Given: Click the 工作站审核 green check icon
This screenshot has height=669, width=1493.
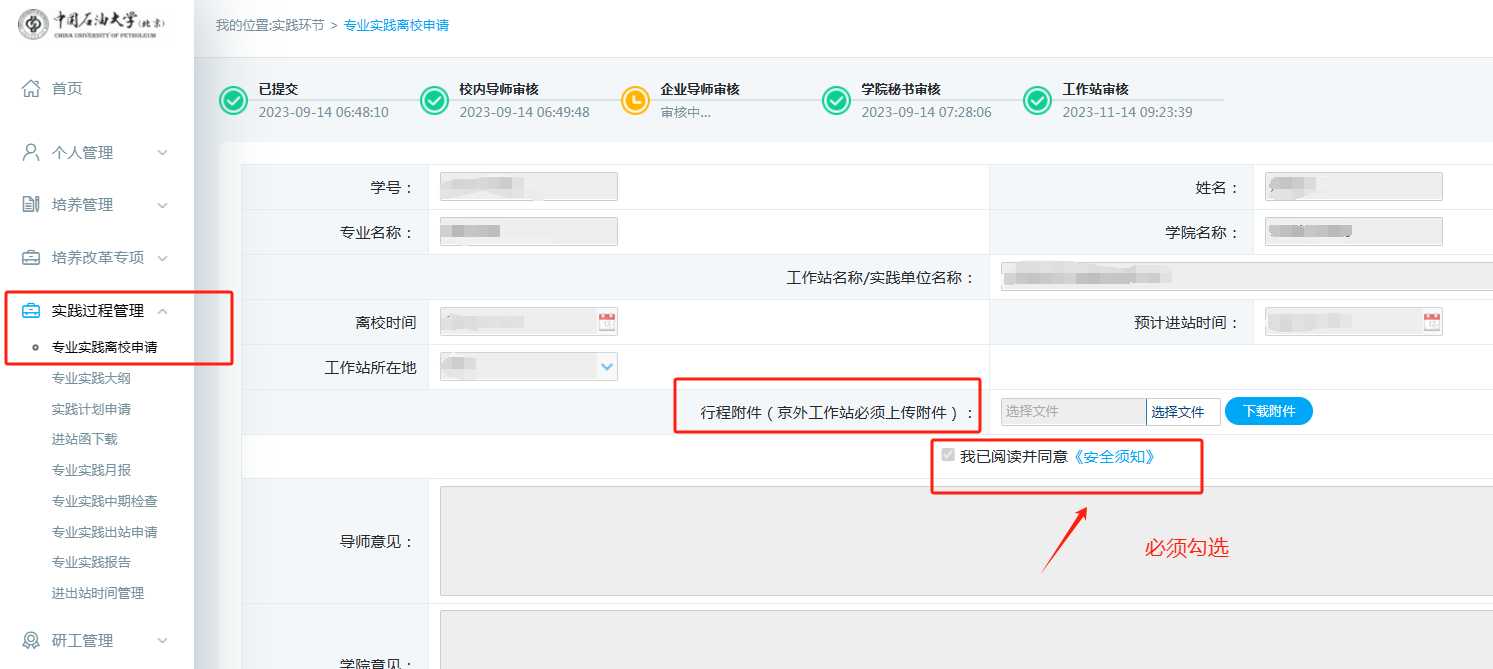Looking at the screenshot, I should [1037, 101].
